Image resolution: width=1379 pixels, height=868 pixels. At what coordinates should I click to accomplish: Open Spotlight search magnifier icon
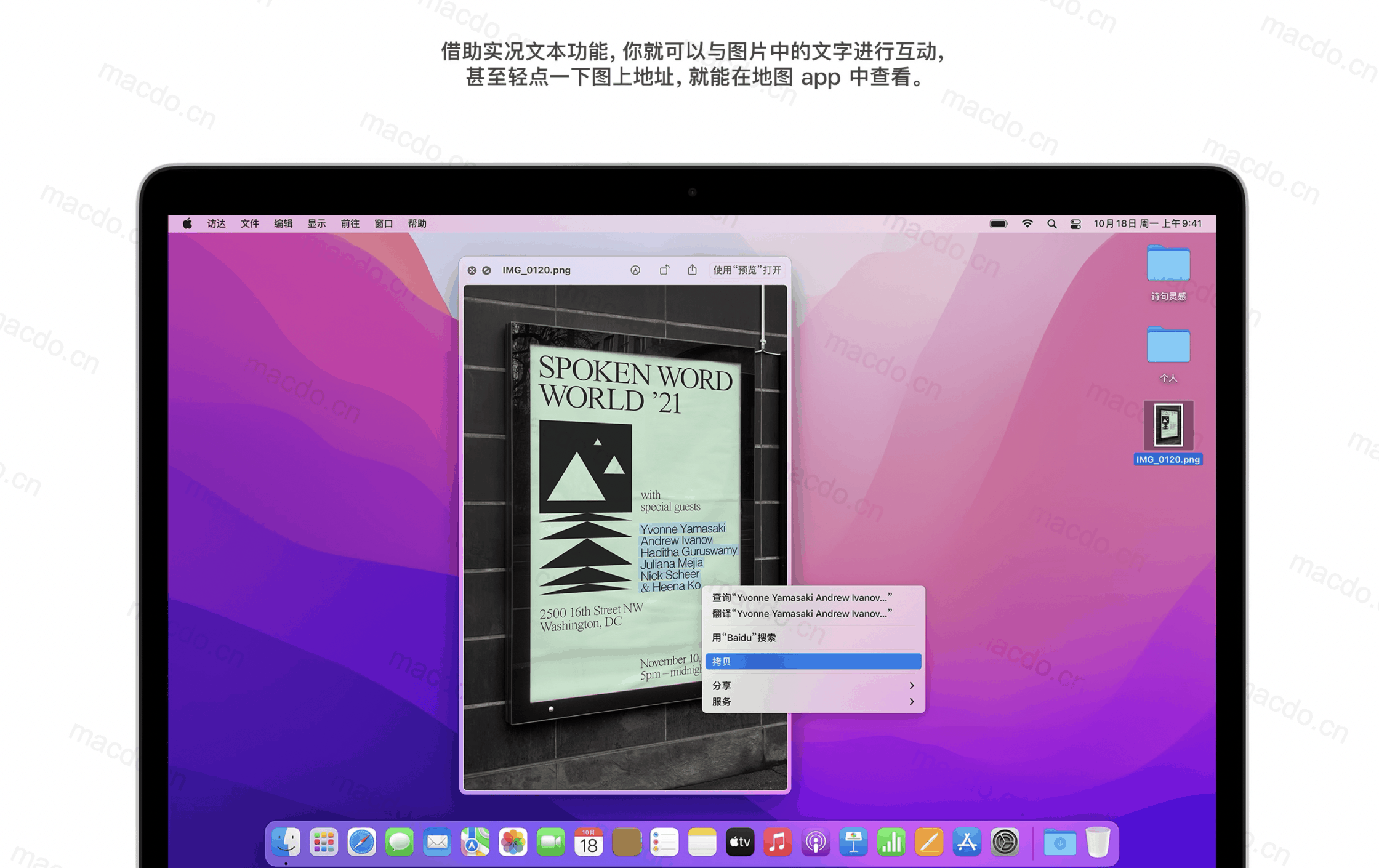(x=1051, y=224)
